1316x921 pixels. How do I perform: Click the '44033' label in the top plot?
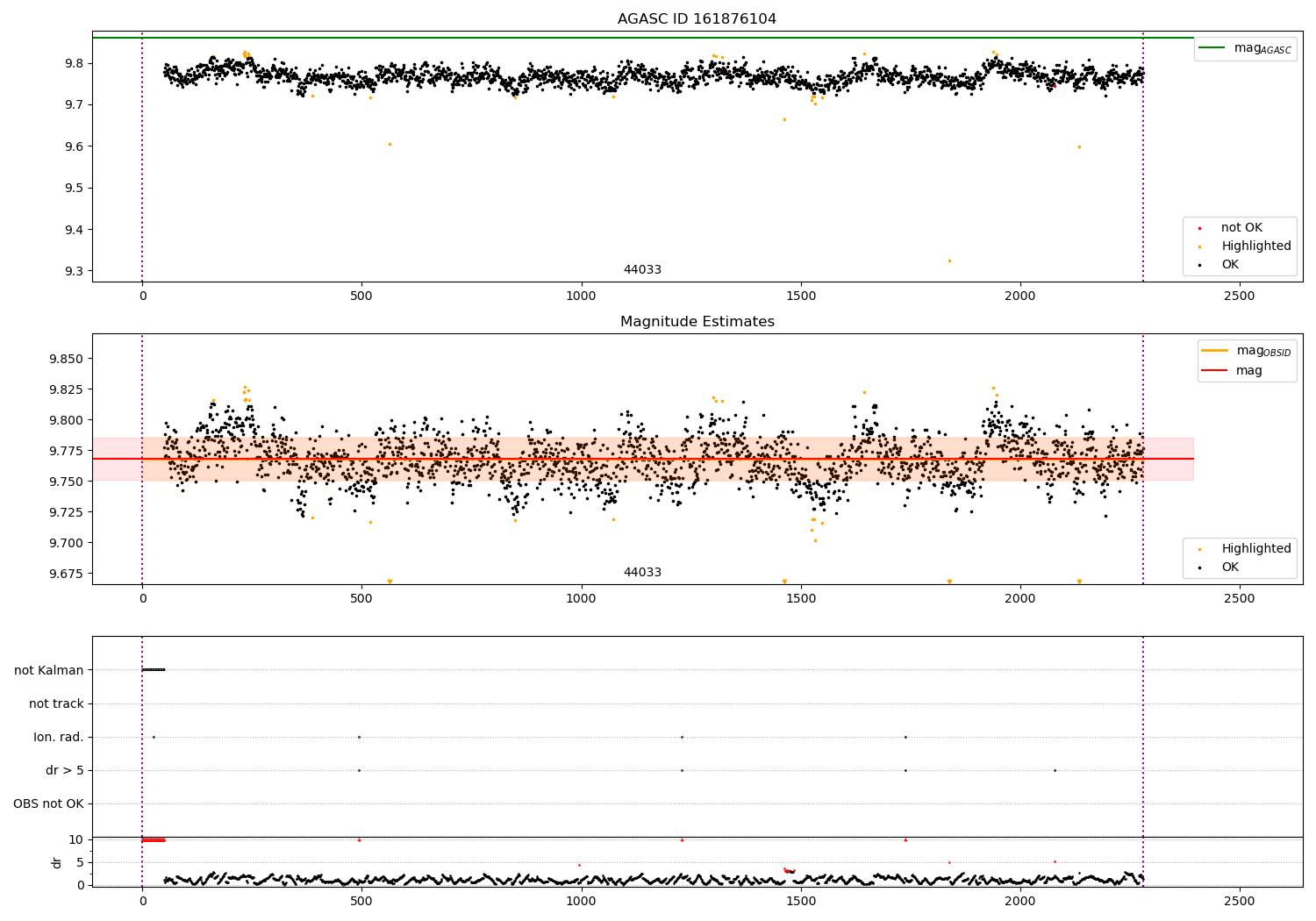(642, 270)
